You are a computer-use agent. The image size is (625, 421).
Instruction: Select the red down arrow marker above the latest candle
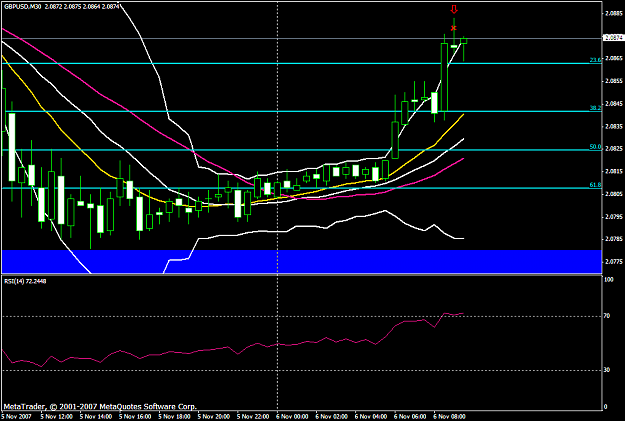[454, 9]
